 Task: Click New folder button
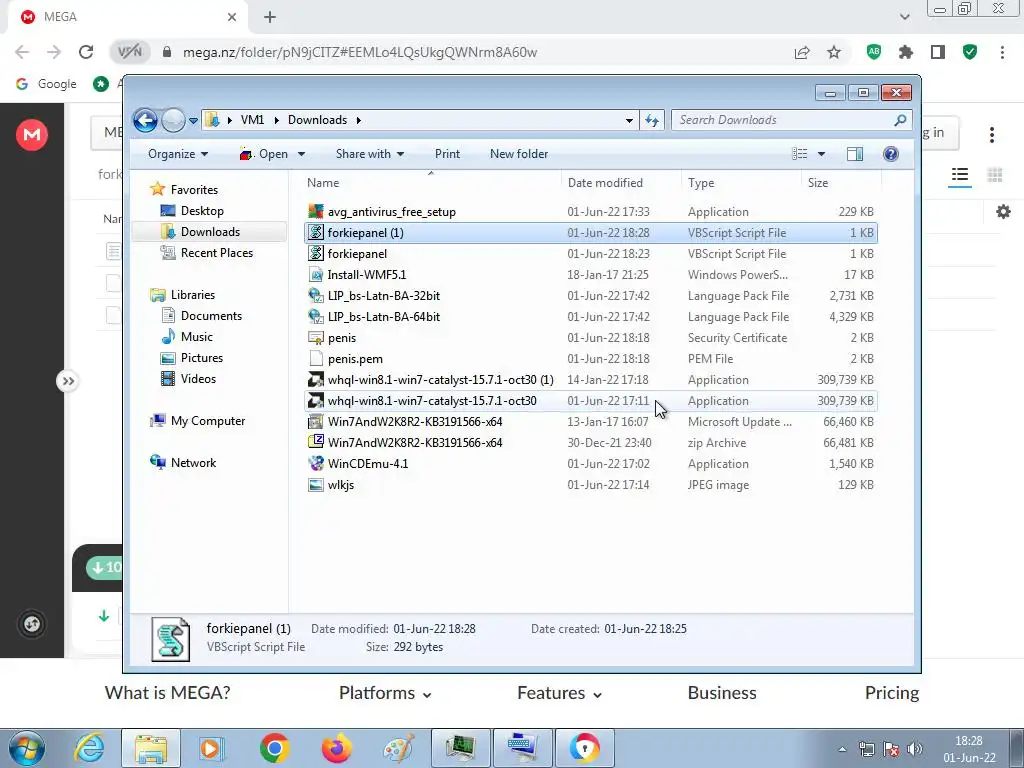point(519,154)
